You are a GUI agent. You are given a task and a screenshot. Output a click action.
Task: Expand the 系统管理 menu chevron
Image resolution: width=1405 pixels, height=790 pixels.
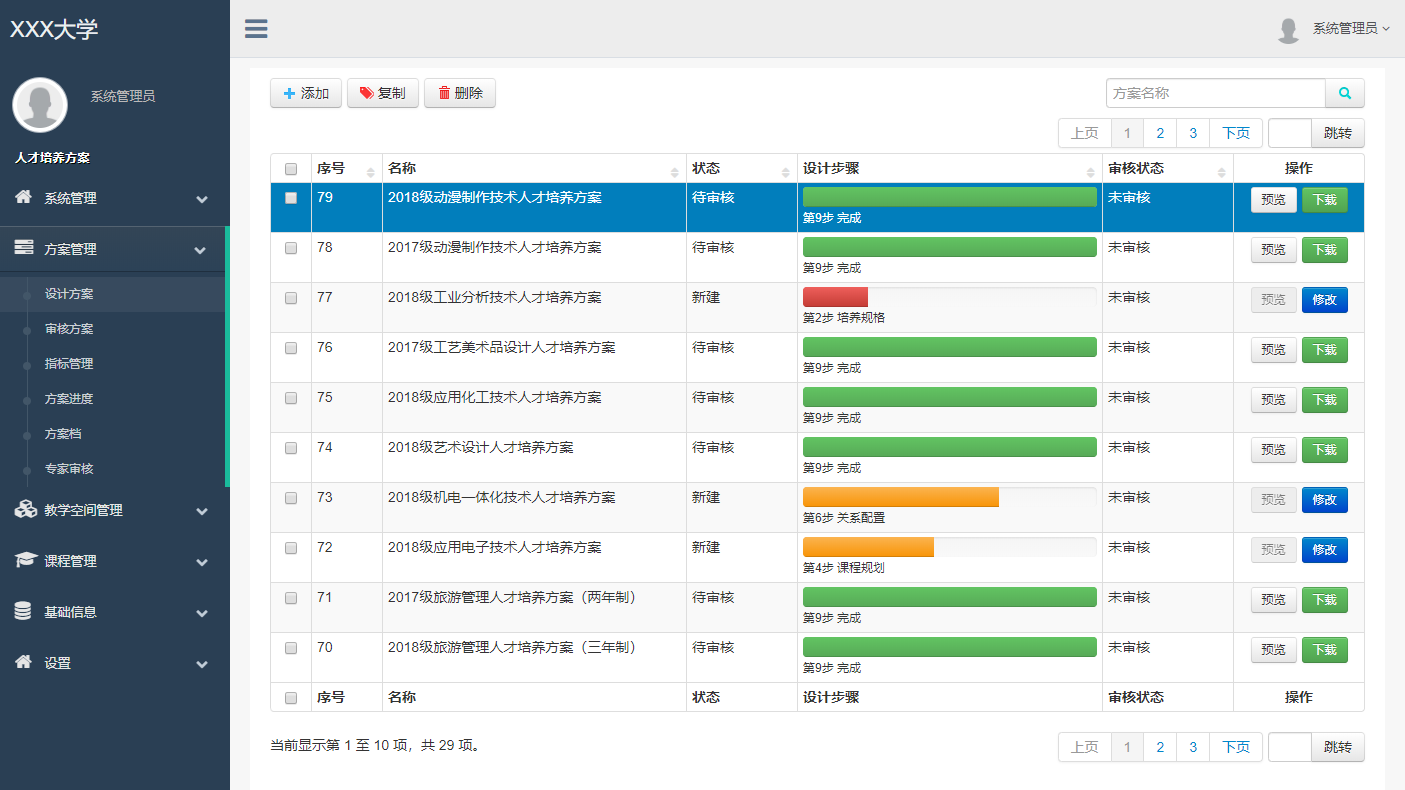pos(202,199)
